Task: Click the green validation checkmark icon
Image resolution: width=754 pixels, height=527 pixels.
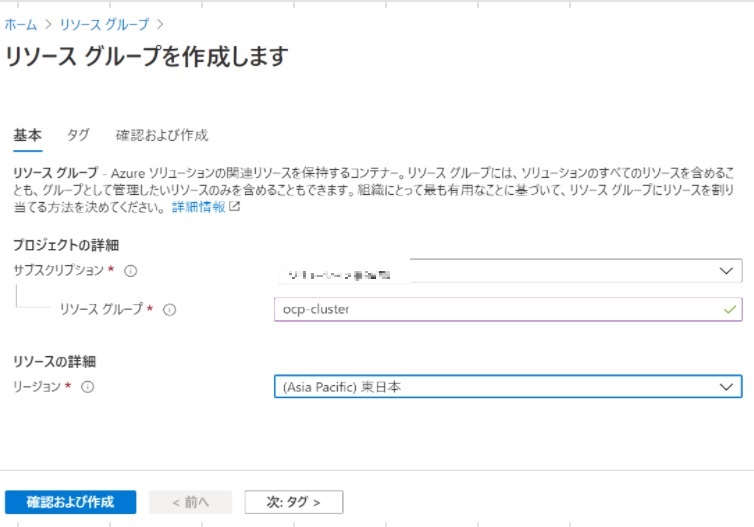Action: (727, 310)
